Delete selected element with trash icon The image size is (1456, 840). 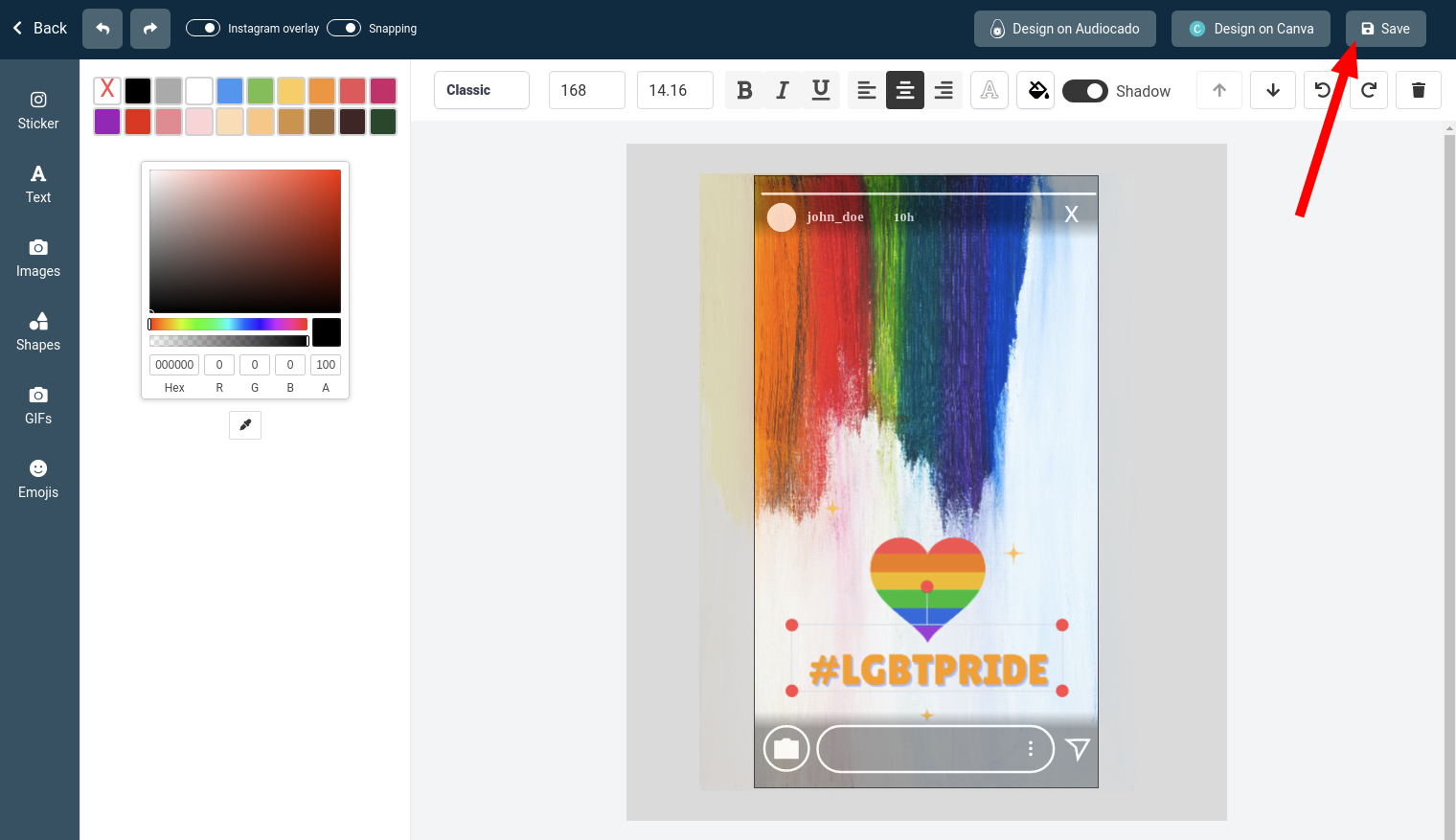(x=1419, y=90)
